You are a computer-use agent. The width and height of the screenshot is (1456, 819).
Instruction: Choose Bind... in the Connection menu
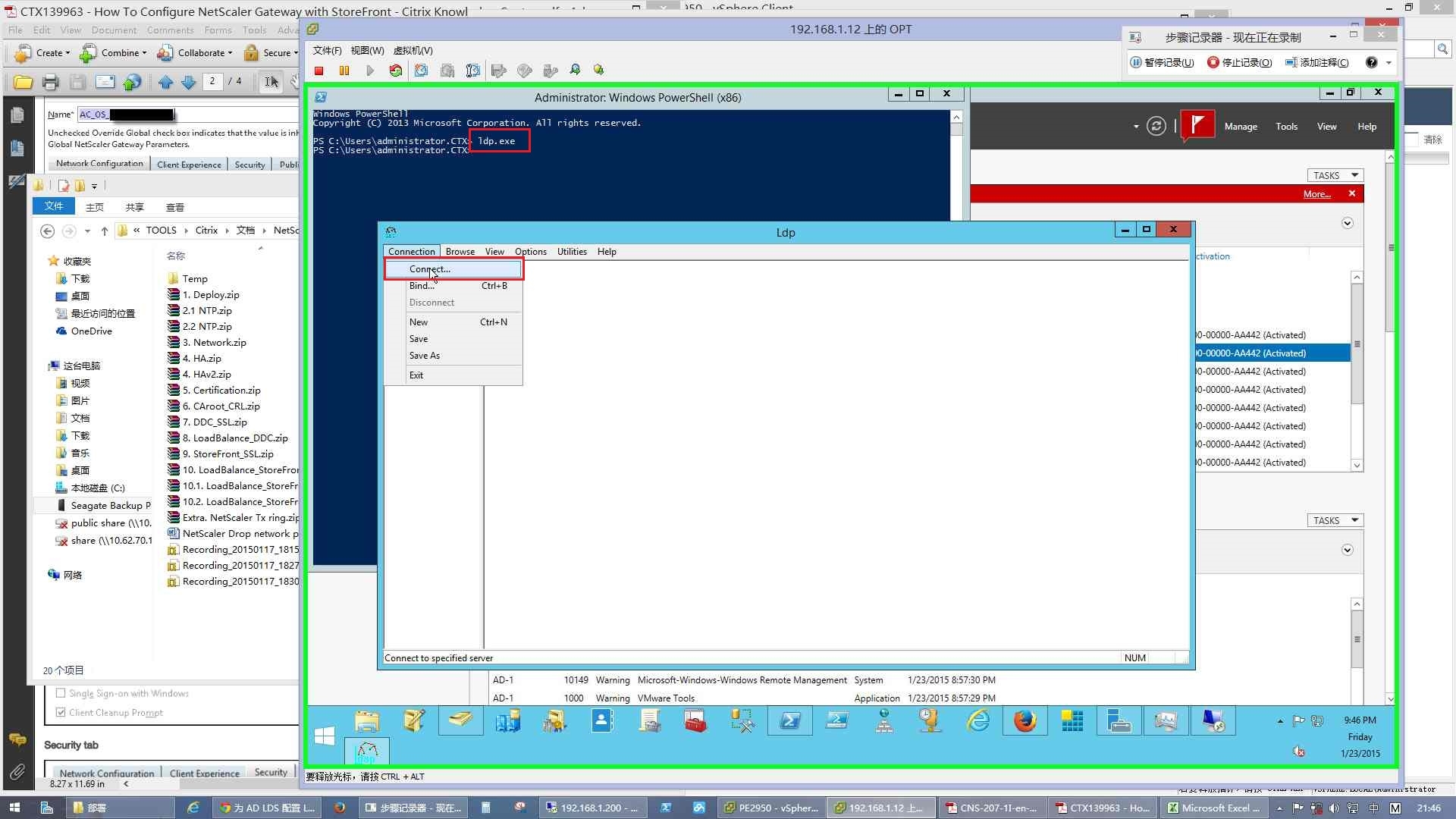pyautogui.click(x=453, y=286)
